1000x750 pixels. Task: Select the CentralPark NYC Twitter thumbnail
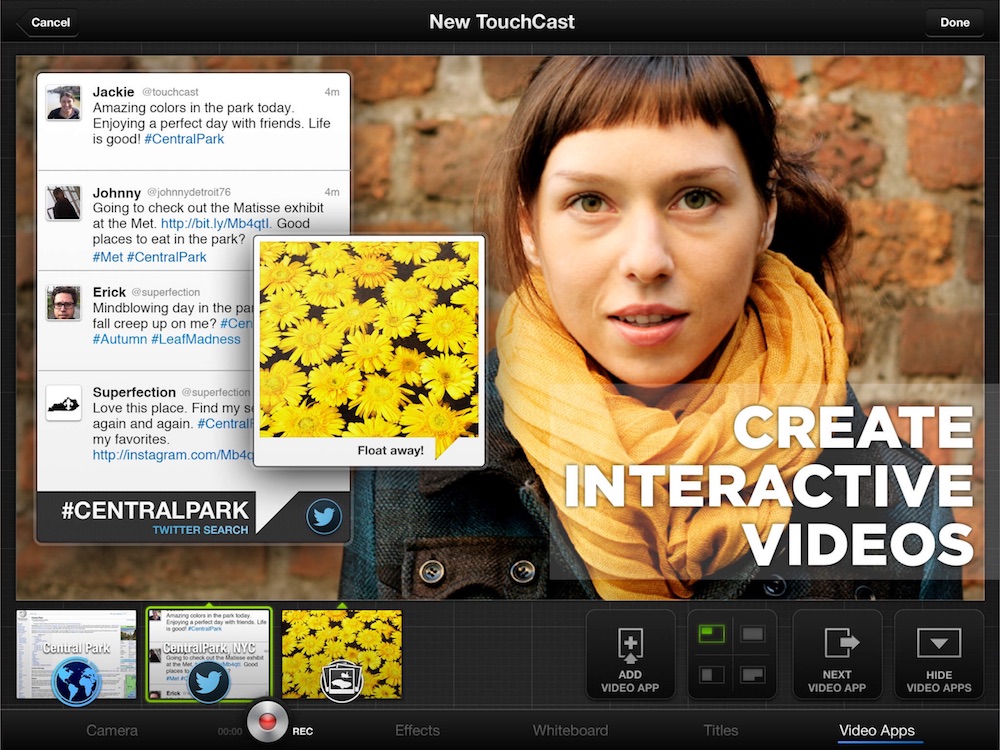[x=209, y=655]
